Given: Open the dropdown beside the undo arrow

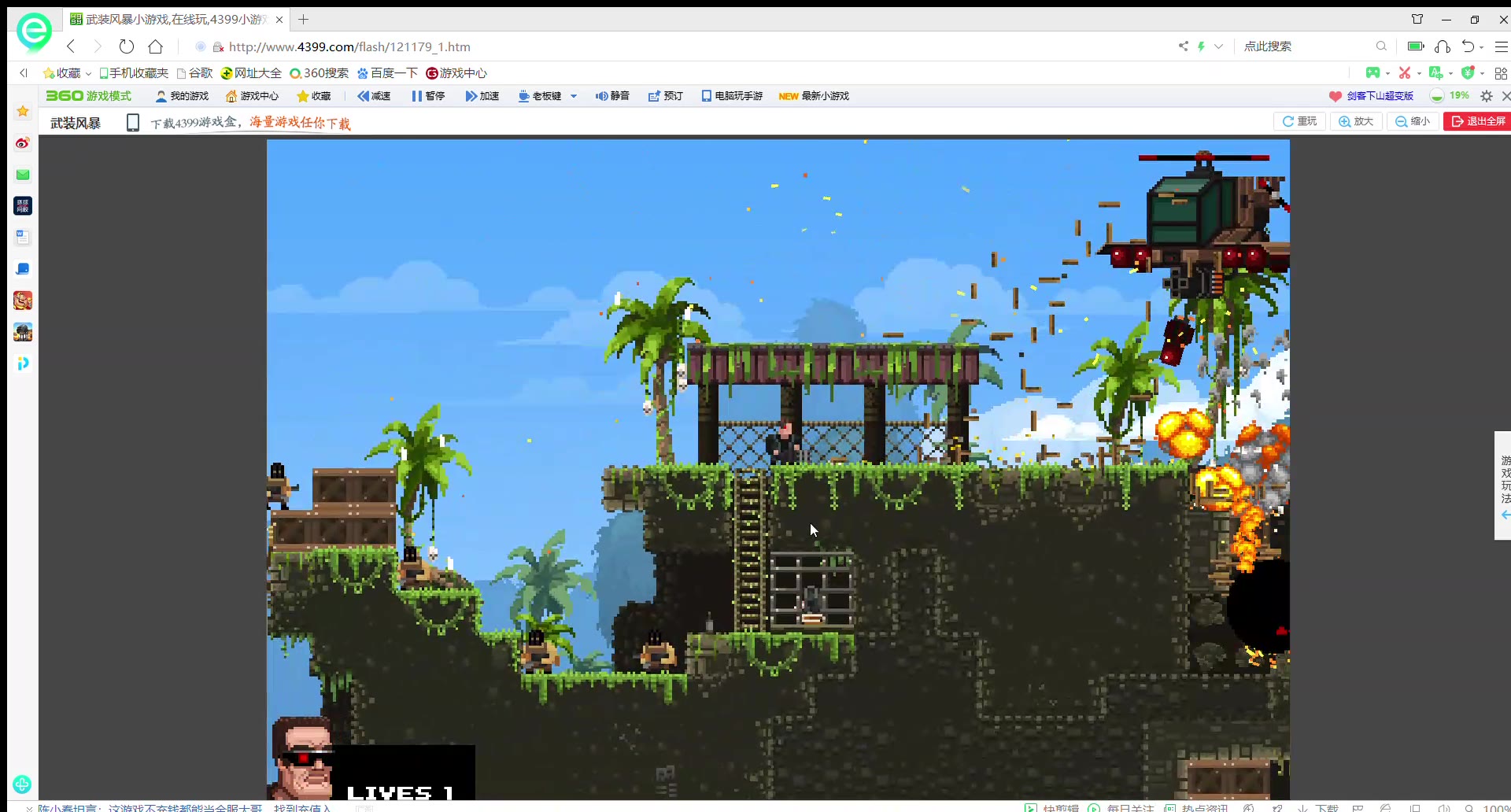Looking at the screenshot, I should pyautogui.click(x=1482, y=47).
